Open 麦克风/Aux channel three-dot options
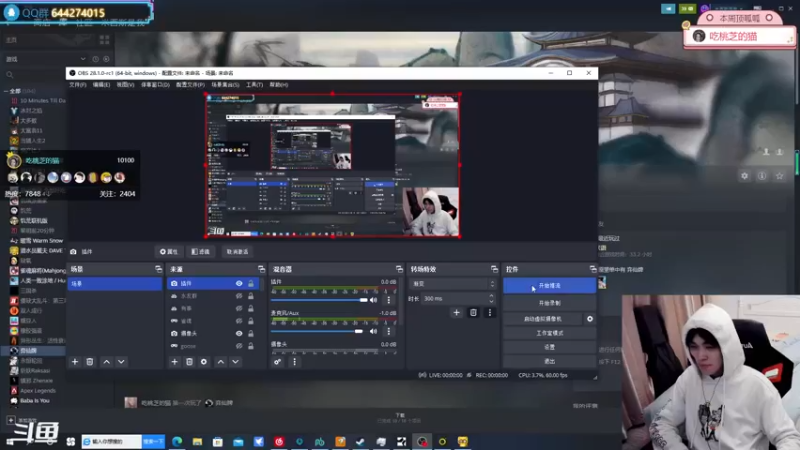Image resolution: width=800 pixels, height=450 pixels. coord(389,331)
